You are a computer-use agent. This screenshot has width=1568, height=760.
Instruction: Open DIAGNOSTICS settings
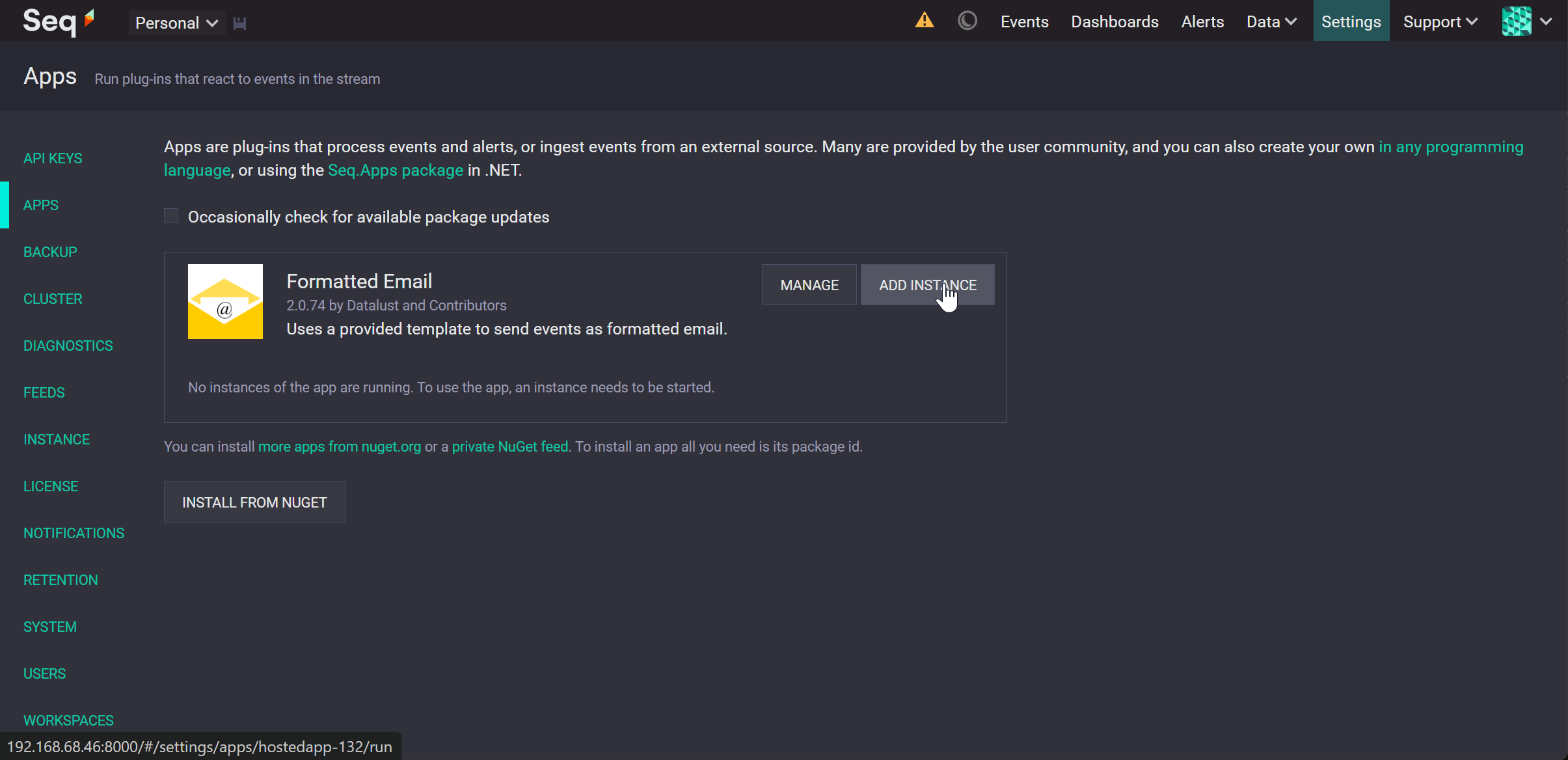pos(68,346)
